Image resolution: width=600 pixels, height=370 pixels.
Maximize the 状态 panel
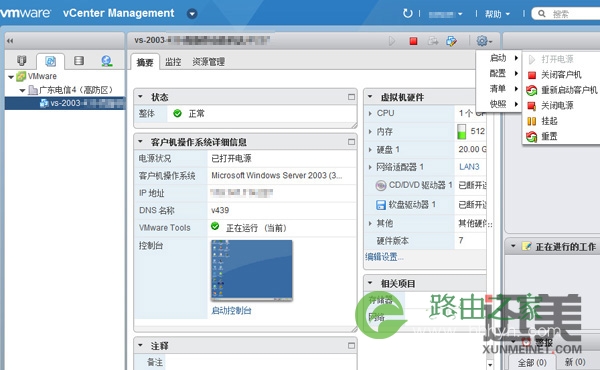(x=351, y=97)
